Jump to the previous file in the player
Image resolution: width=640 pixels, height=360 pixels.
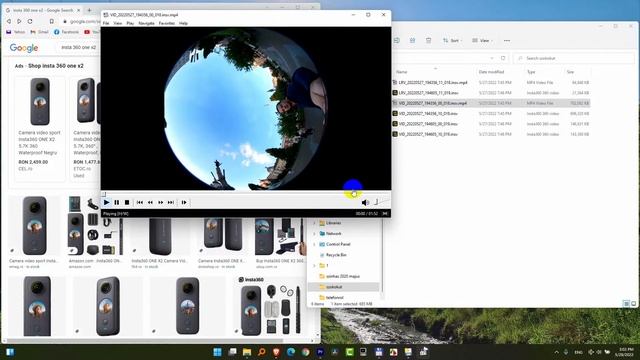click(140, 202)
